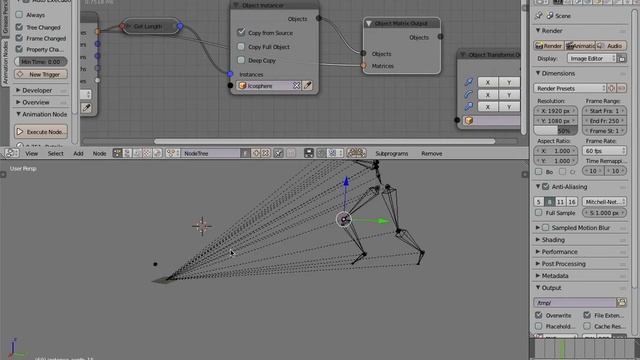
Task: Open the Remove menu
Action: tap(431, 153)
